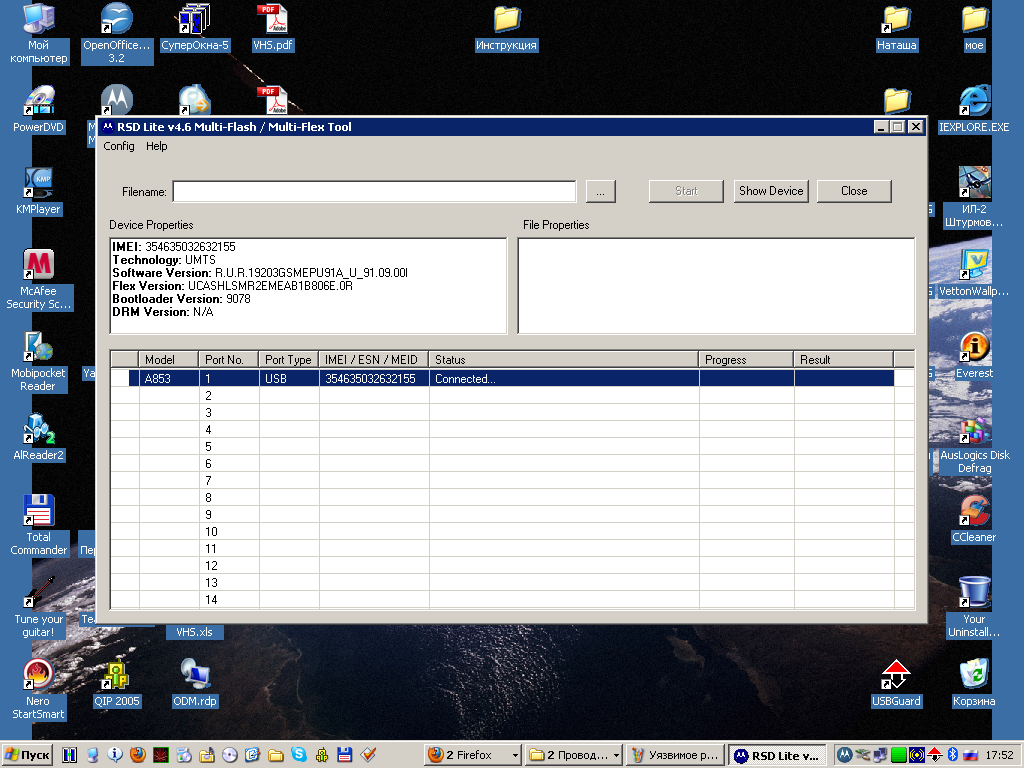Open AusLogics Disk Defrag desktop icon
This screenshot has width=1024, height=768.
point(974,444)
